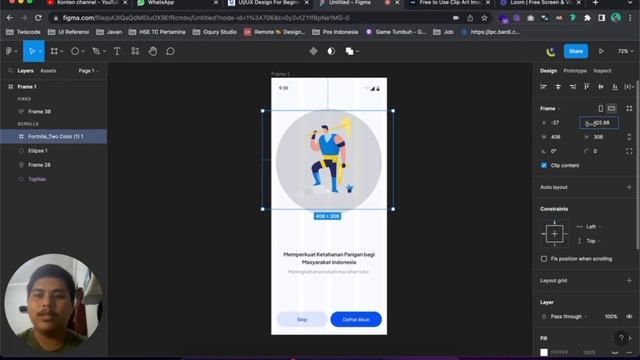Click the user avatar in toolbar
Screen dimensions: 640x360
tap(551, 51)
